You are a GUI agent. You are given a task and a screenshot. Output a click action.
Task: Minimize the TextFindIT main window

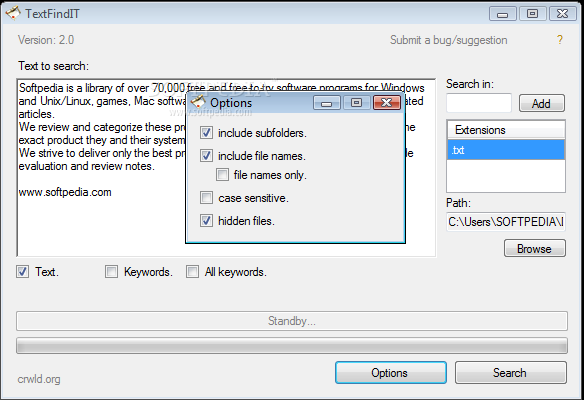click(x=502, y=14)
